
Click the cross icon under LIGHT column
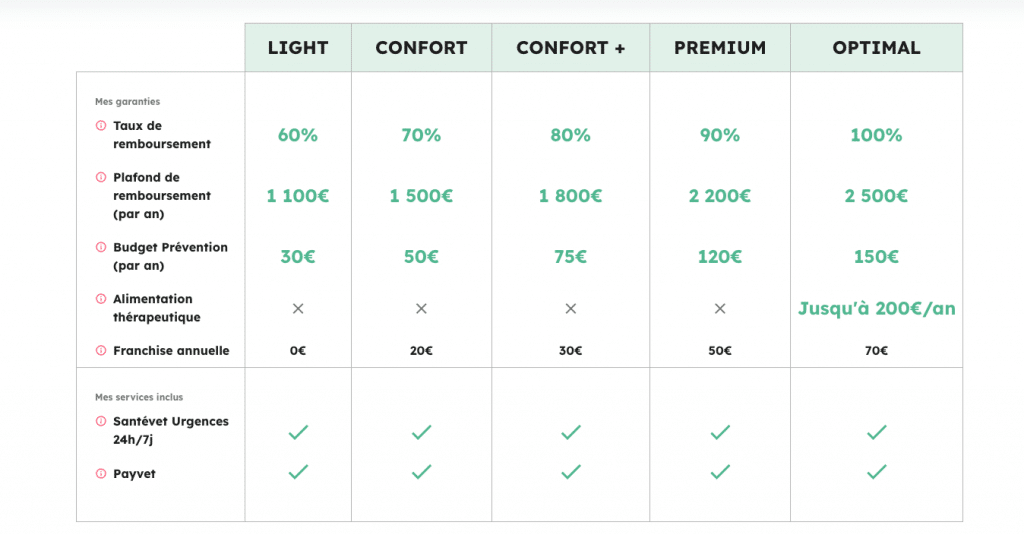[297, 309]
